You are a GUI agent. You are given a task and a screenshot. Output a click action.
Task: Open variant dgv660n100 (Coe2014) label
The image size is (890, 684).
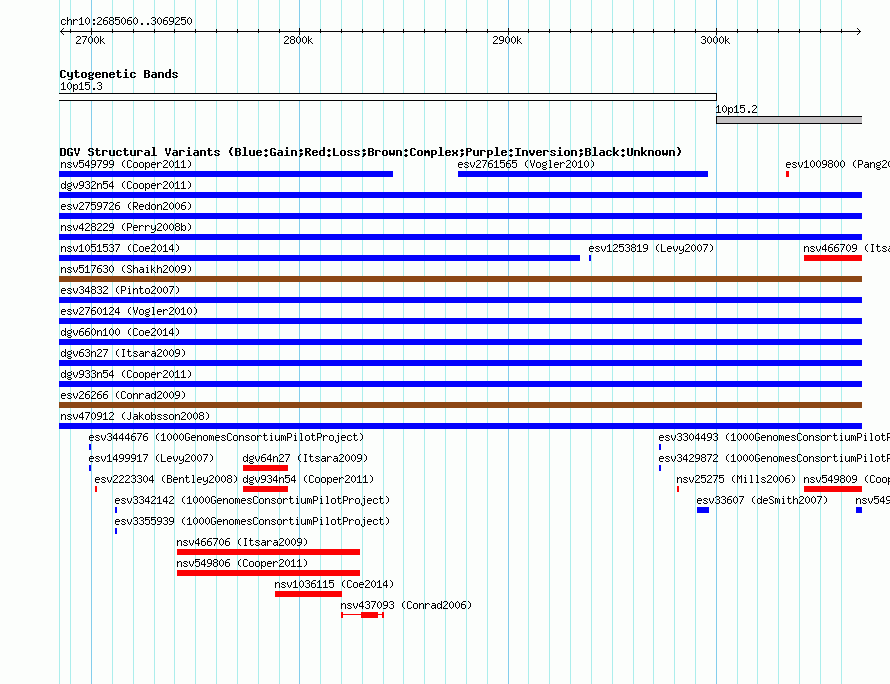(x=120, y=332)
